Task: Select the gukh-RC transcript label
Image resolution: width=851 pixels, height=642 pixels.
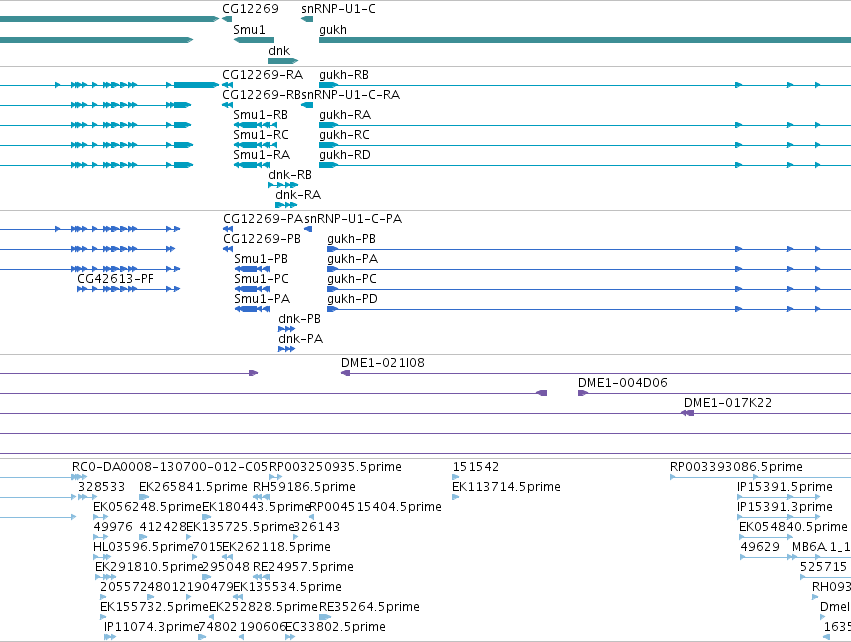Action: point(344,135)
